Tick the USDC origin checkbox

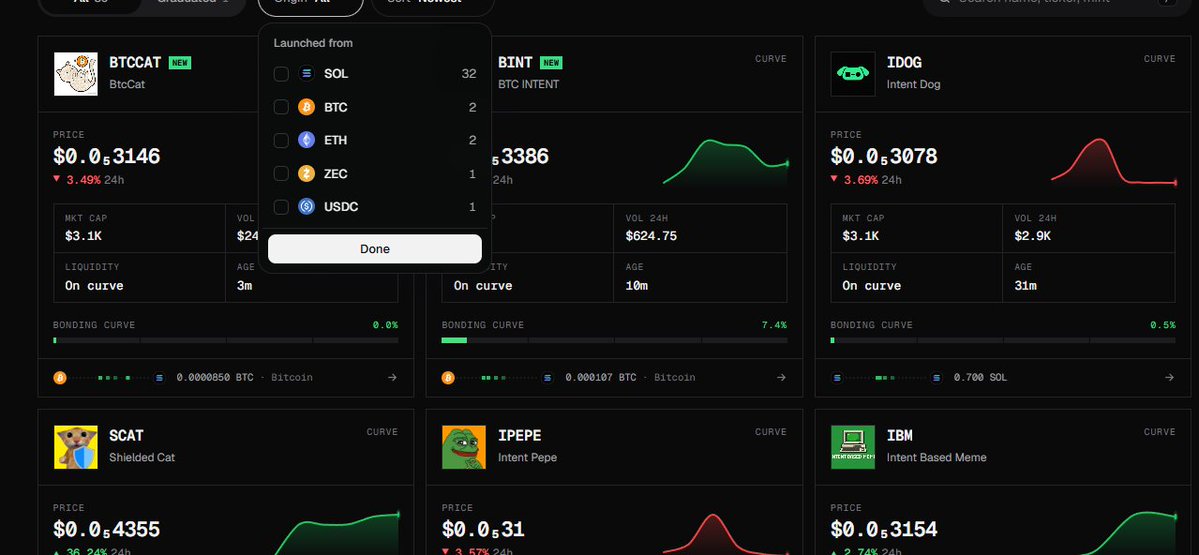(x=281, y=207)
